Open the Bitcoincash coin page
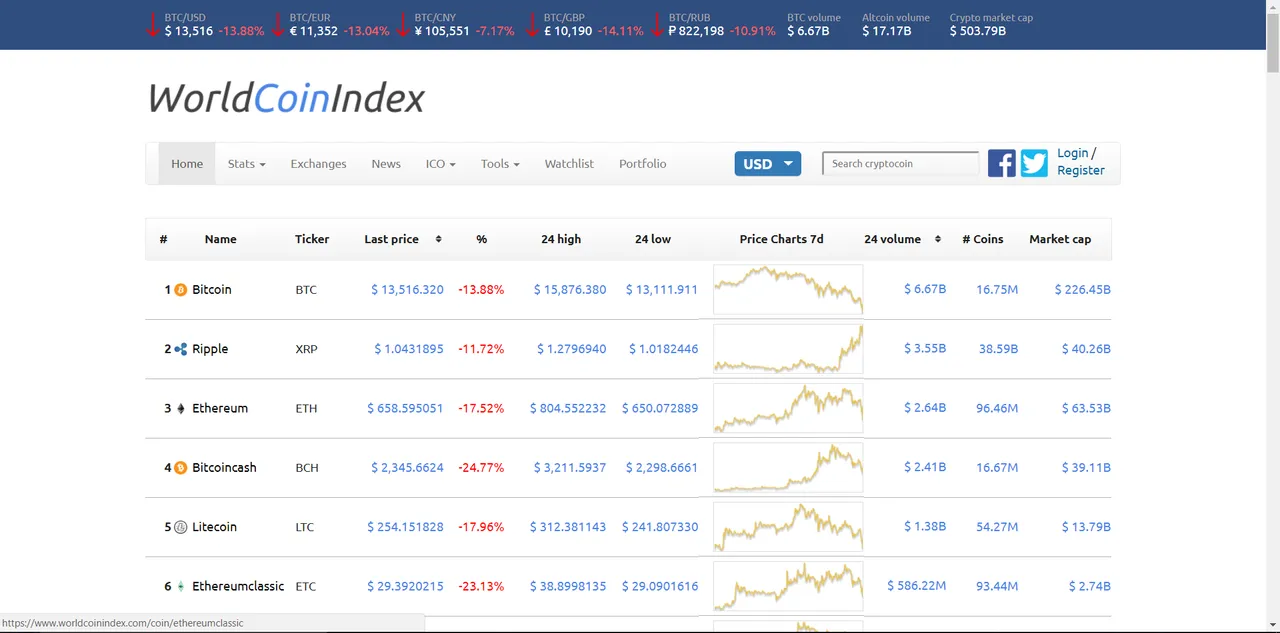This screenshot has height=633, width=1280. tap(224, 467)
